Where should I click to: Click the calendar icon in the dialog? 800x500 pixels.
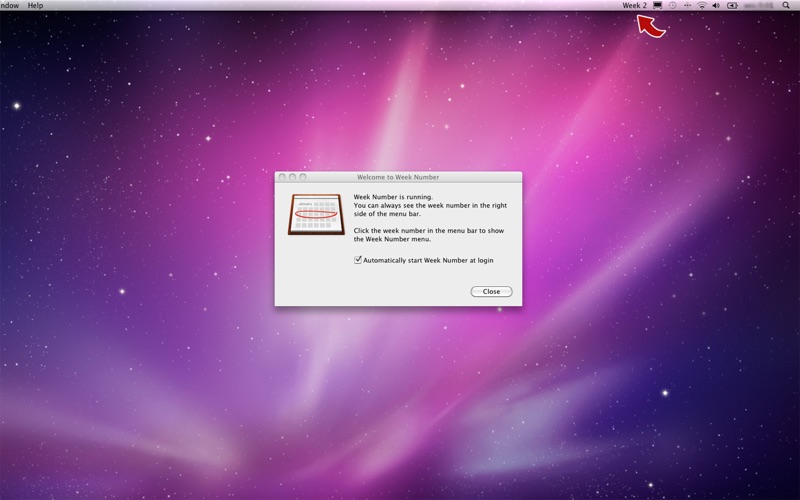[316, 214]
